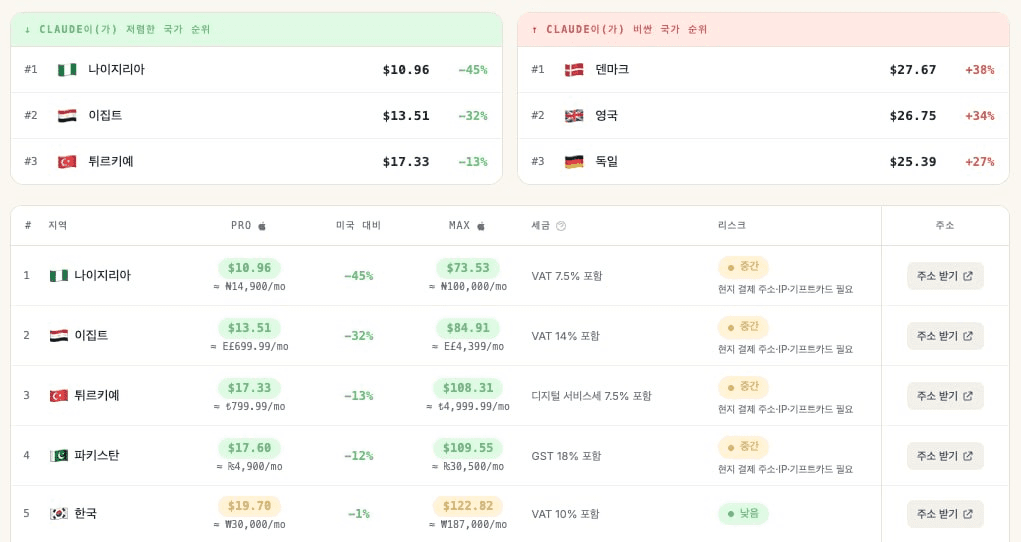Click 주소 받기 button in the Egypt row
This screenshot has height=542, width=1021.
pos(945,336)
